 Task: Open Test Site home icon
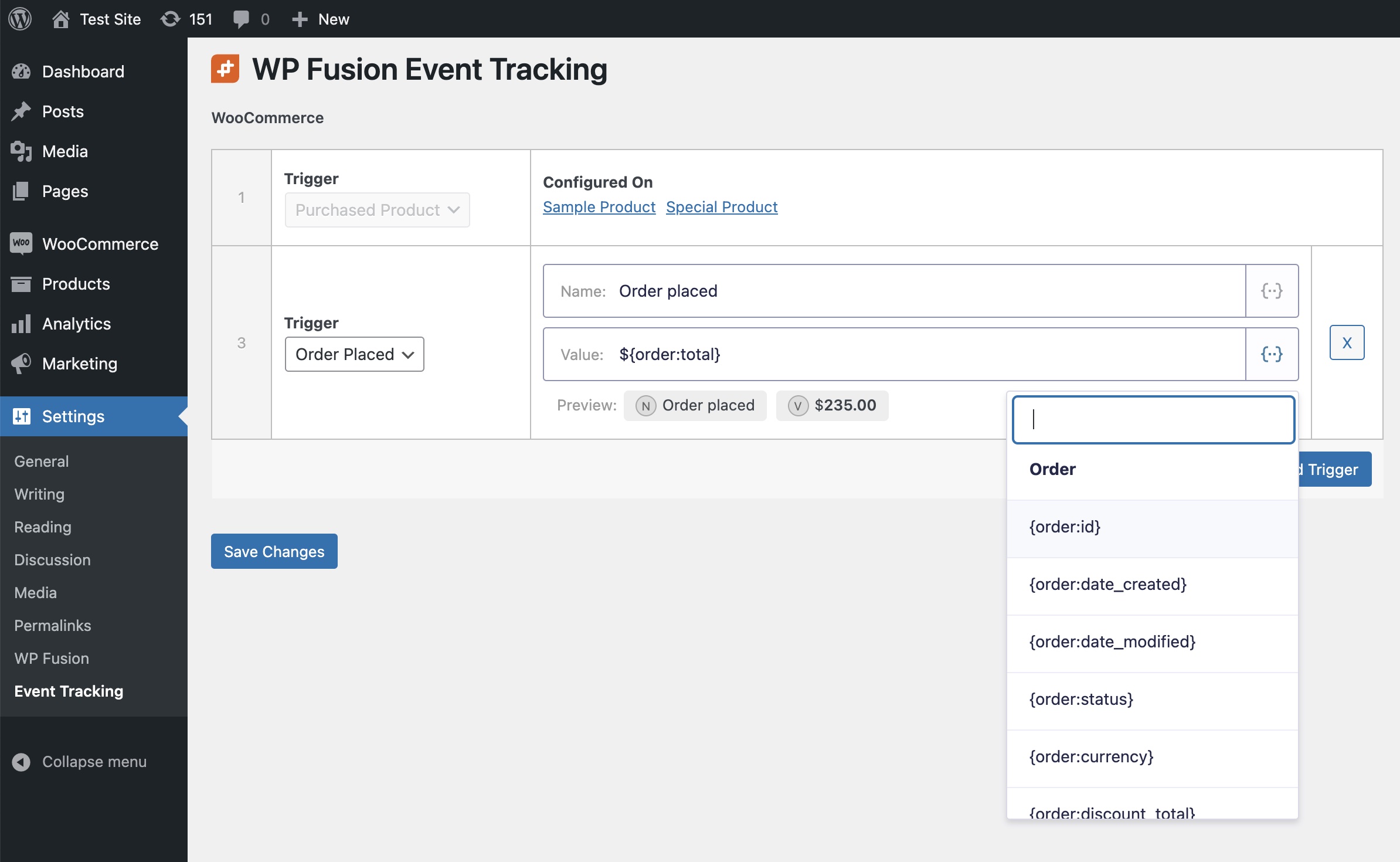tap(61, 19)
